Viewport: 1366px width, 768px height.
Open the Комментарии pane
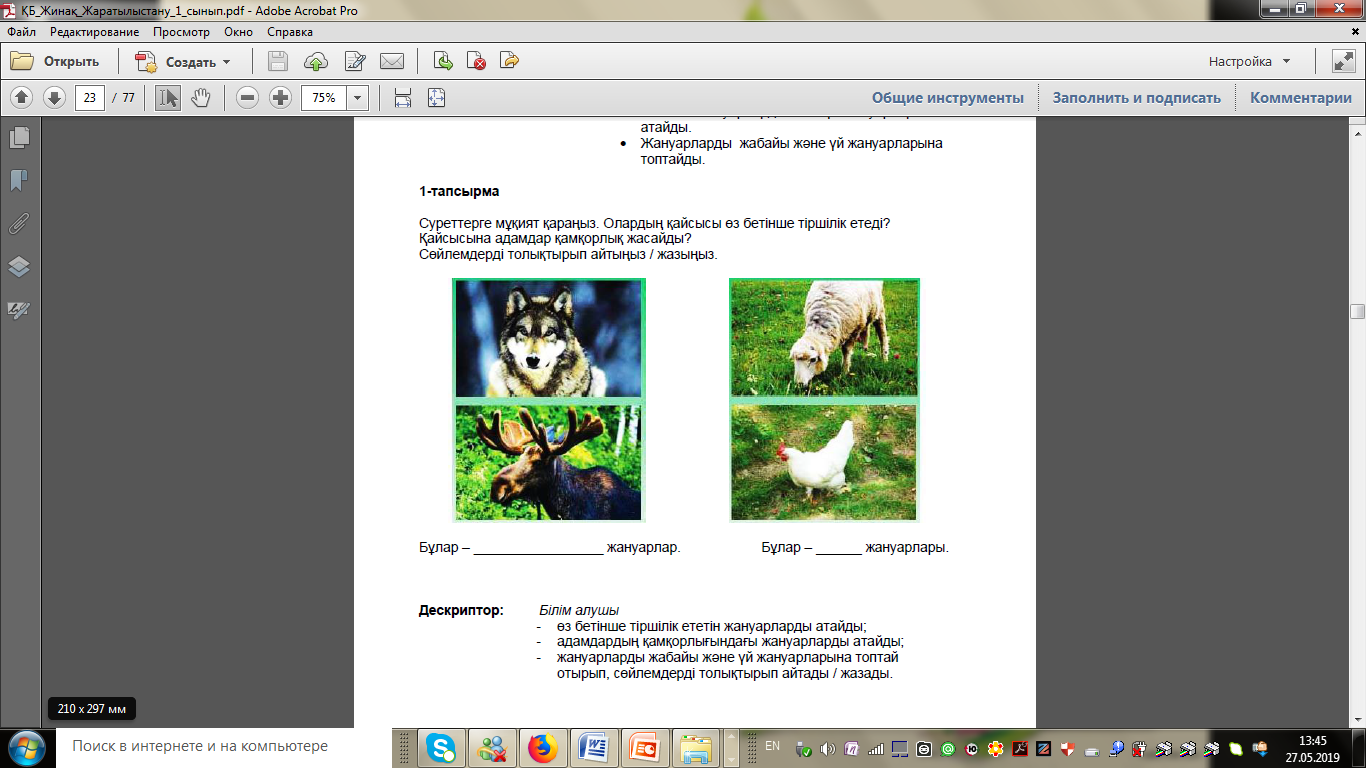(1301, 98)
